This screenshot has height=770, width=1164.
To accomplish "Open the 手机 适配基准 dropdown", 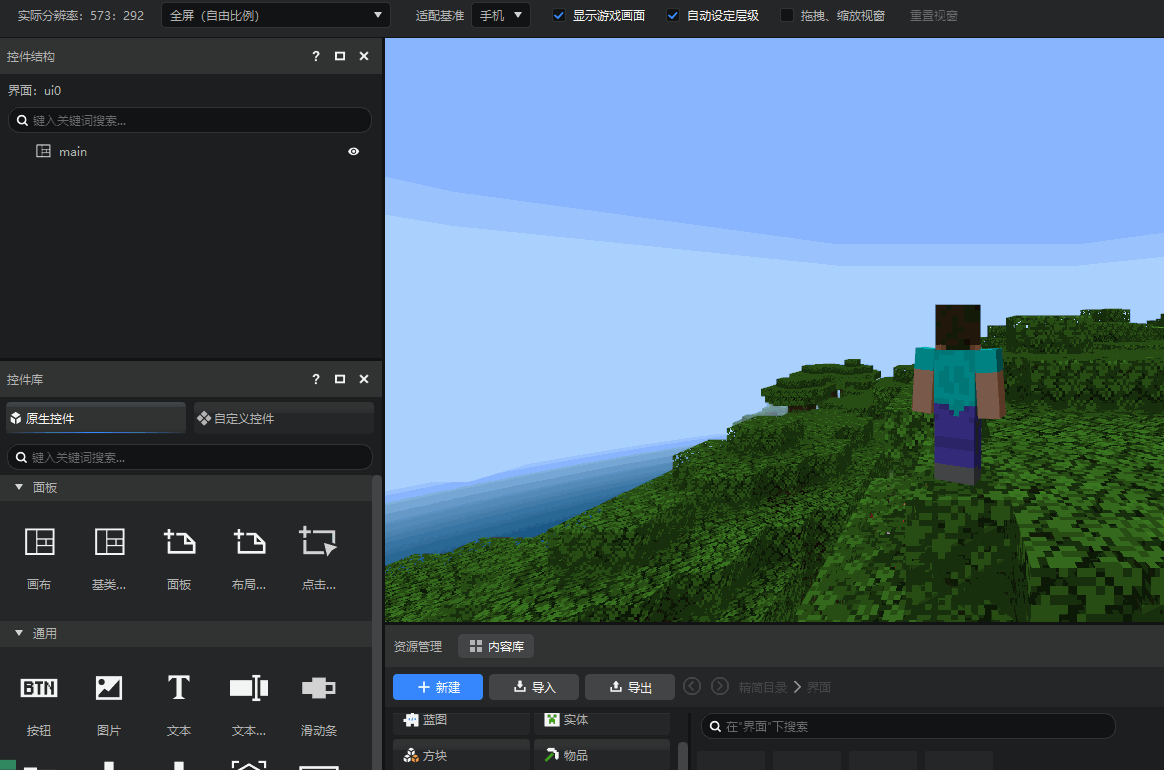I will 501,16.
